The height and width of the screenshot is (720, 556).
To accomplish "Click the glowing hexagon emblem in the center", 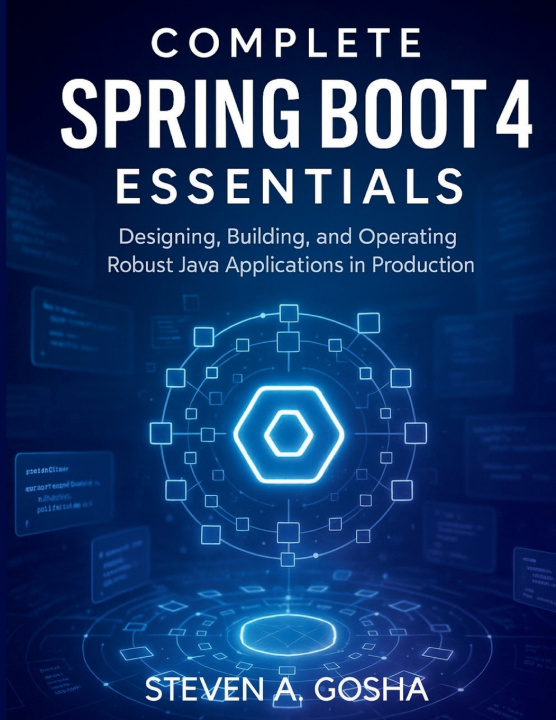I will click(x=288, y=434).
